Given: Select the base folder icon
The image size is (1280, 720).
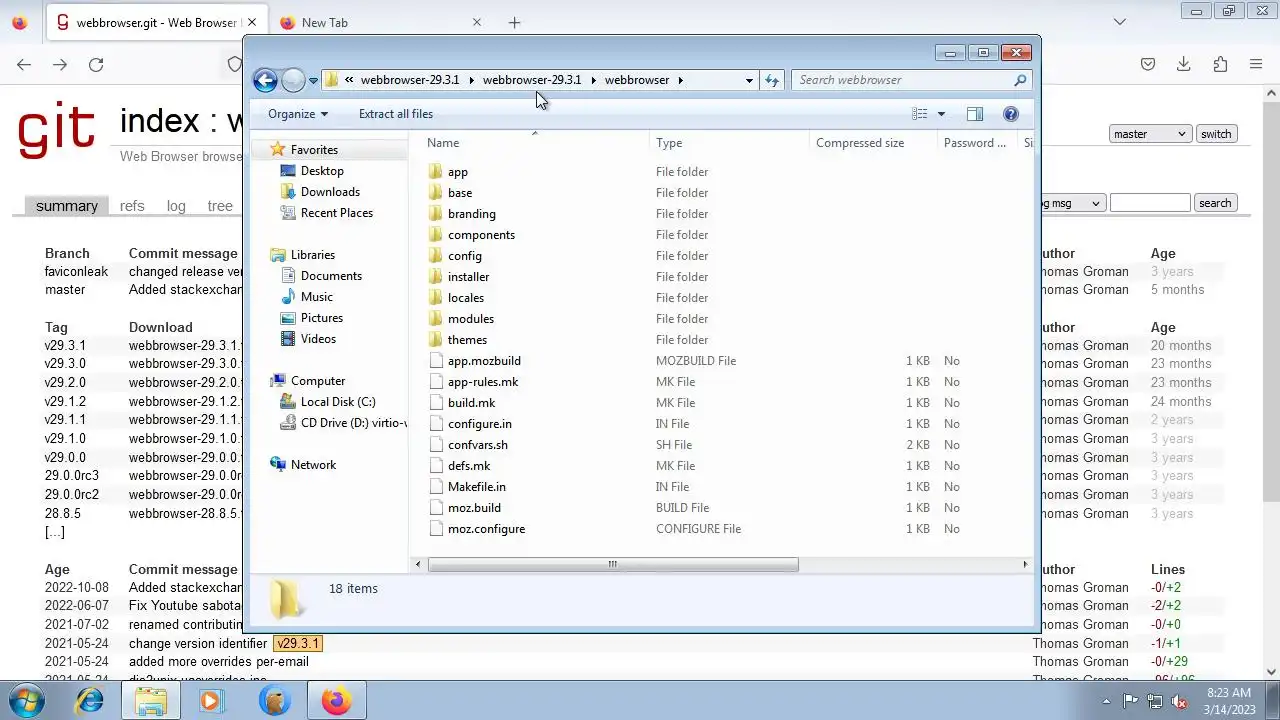Looking at the screenshot, I should pos(435,193).
